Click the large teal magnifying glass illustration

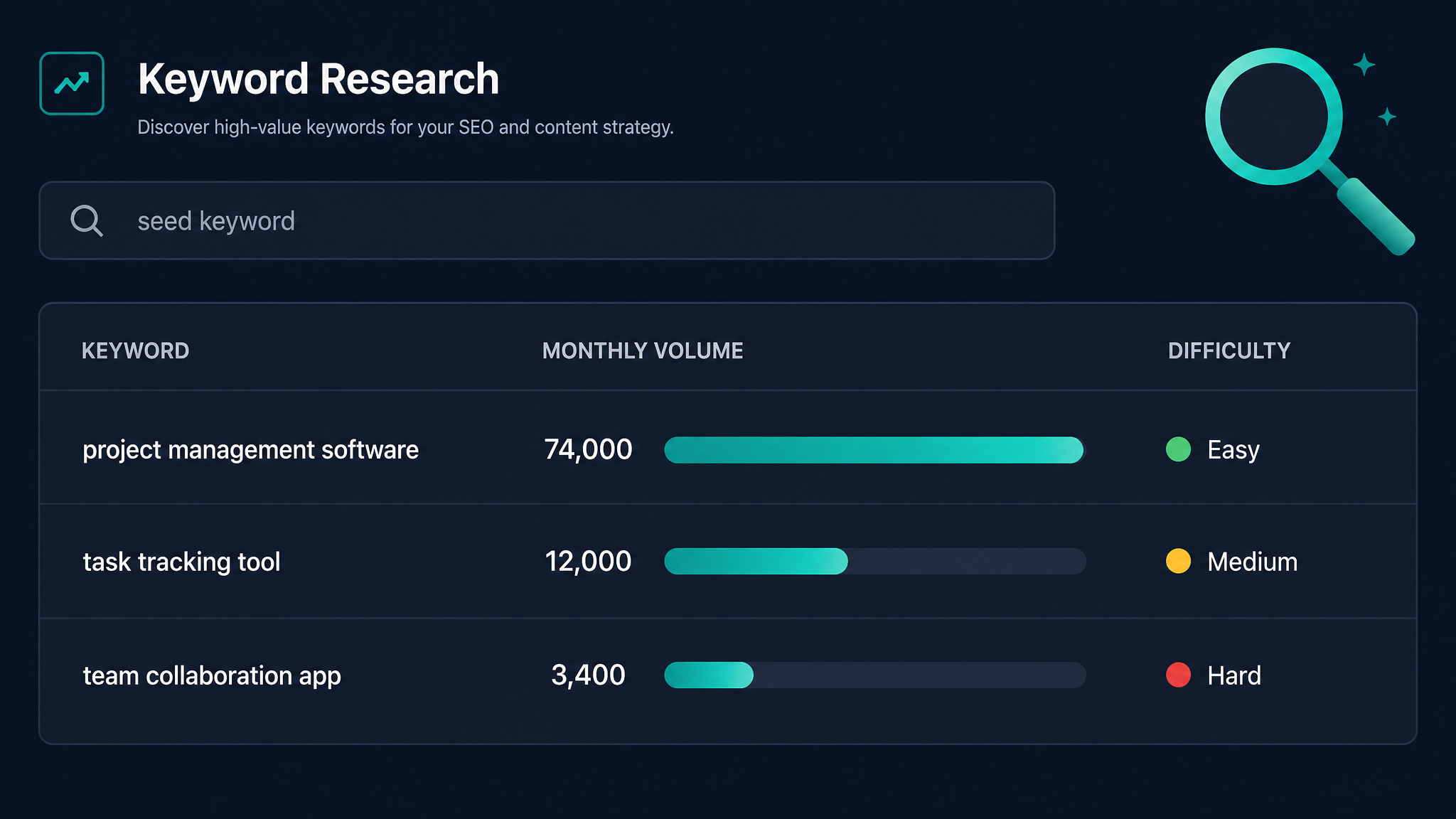coord(1310,151)
